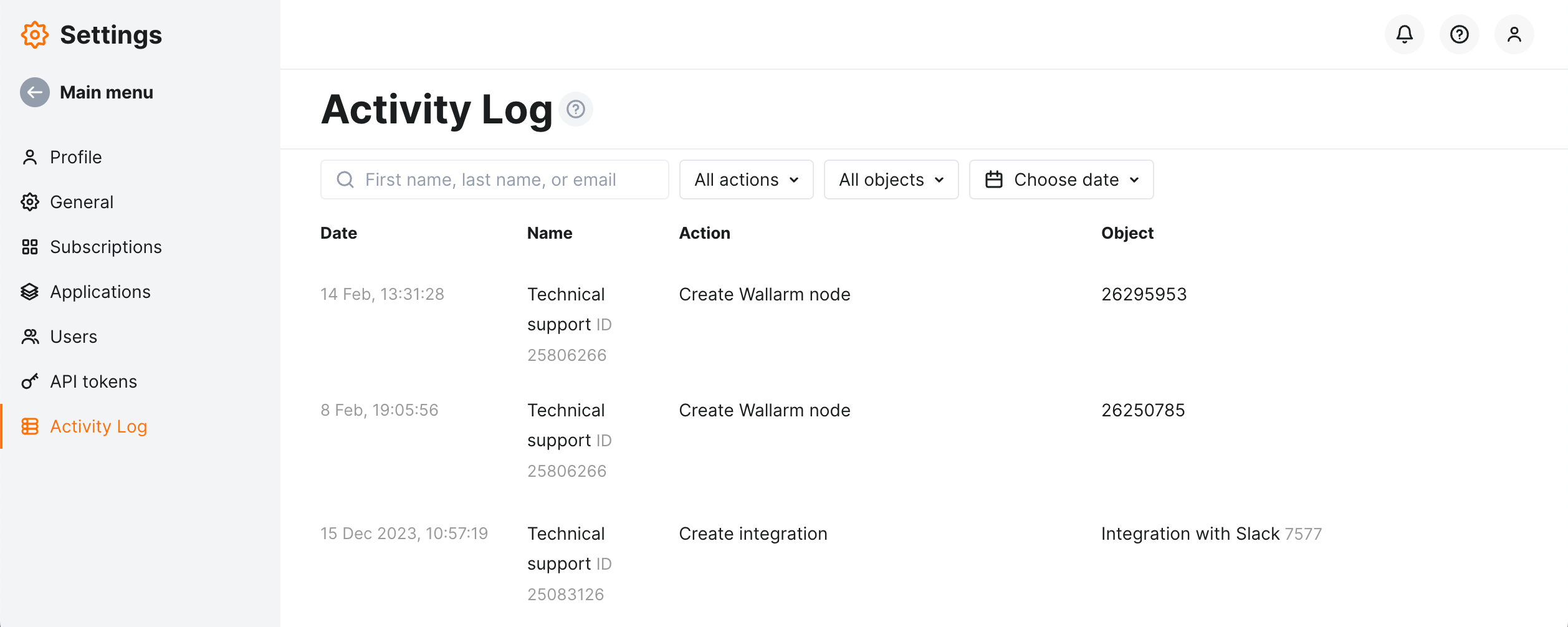This screenshot has height=627, width=1568.
Task: Click the API tokens key icon
Action: coord(29,381)
